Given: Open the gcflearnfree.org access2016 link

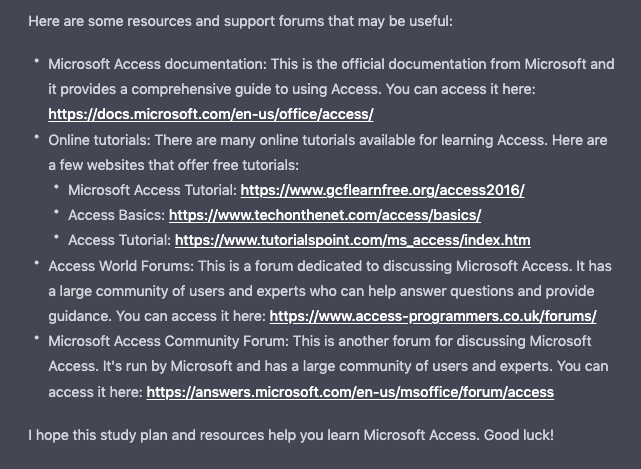Looking at the screenshot, I should click(x=382, y=190).
